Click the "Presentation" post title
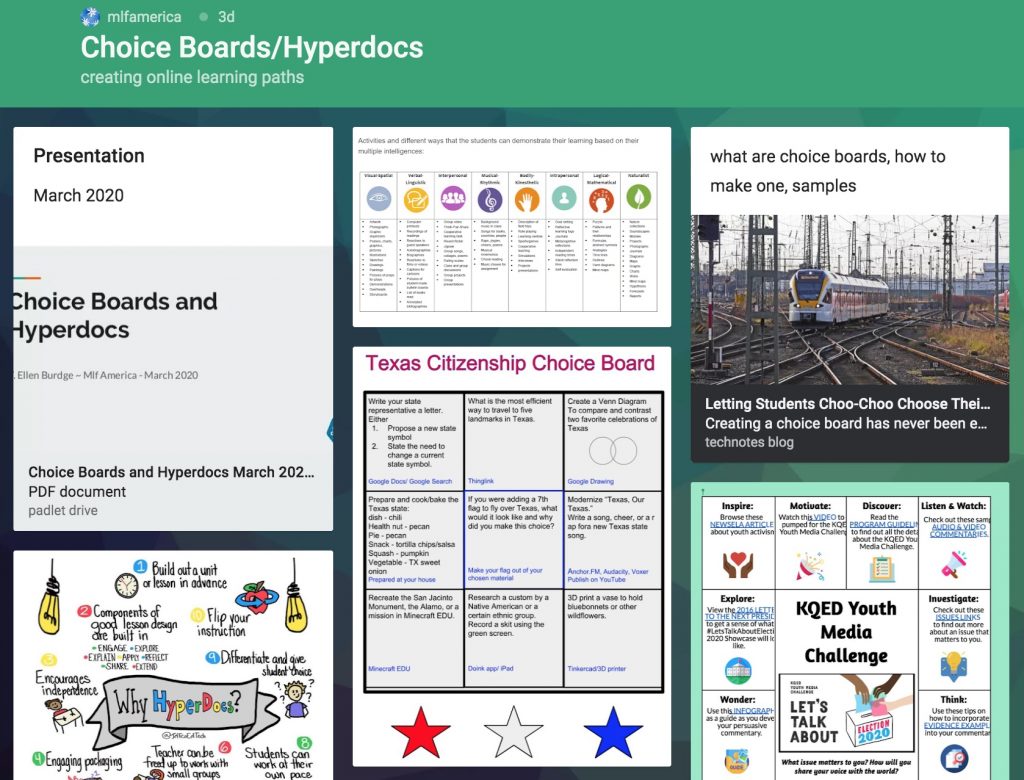Viewport: 1024px width, 780px height. point(89,155)
